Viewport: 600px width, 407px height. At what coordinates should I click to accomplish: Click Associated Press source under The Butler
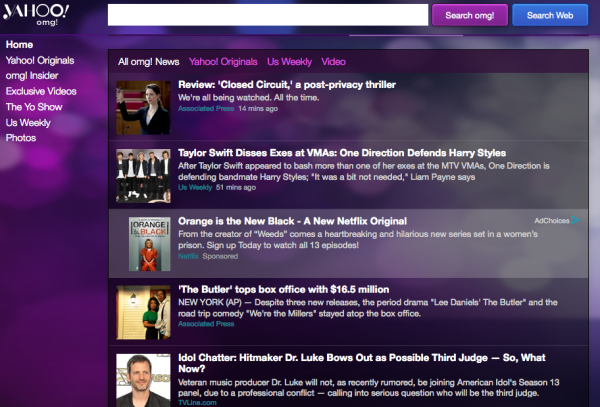coord(206,324)
